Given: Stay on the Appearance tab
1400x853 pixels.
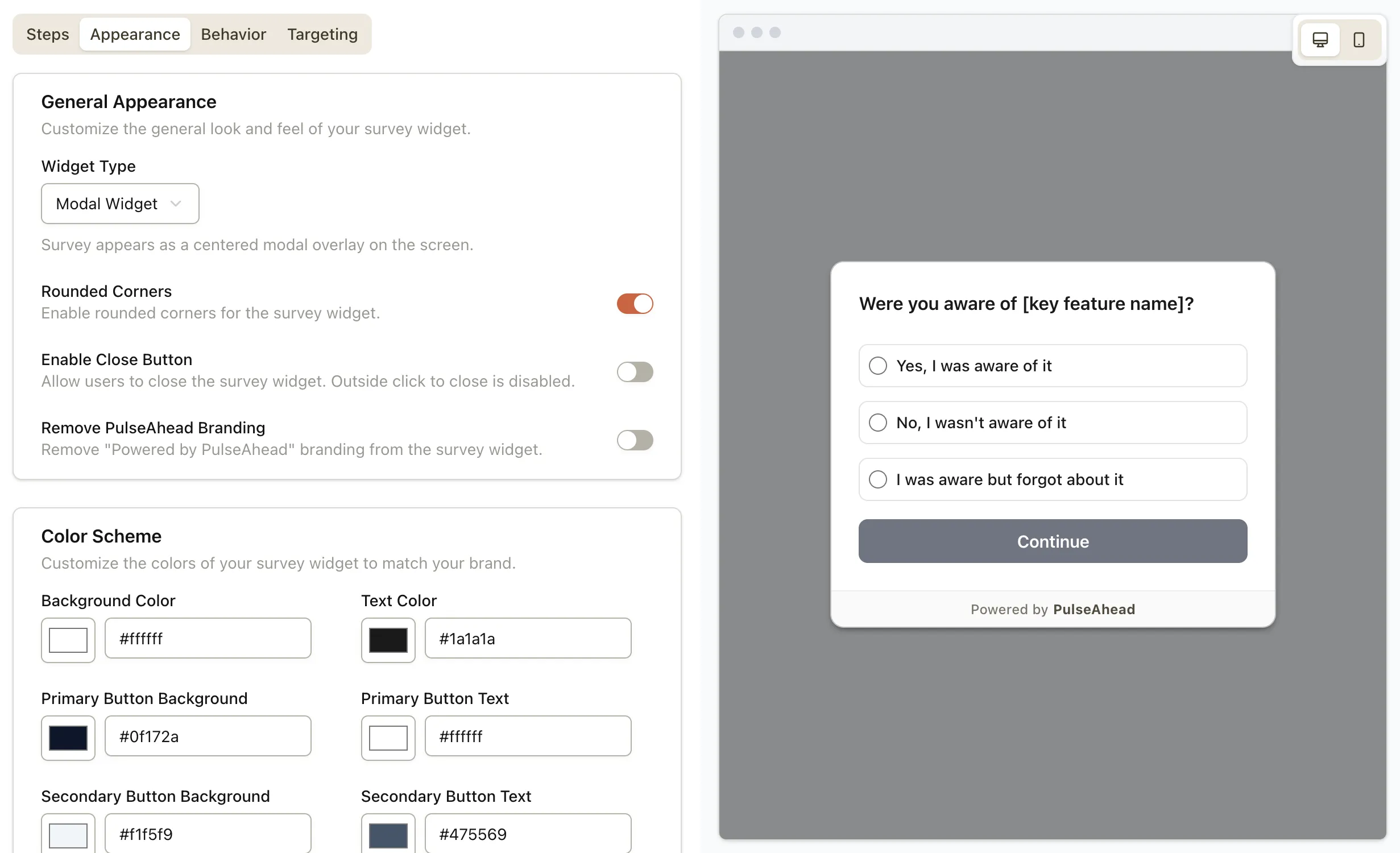Looking at the screenshot, I should 135,34.
